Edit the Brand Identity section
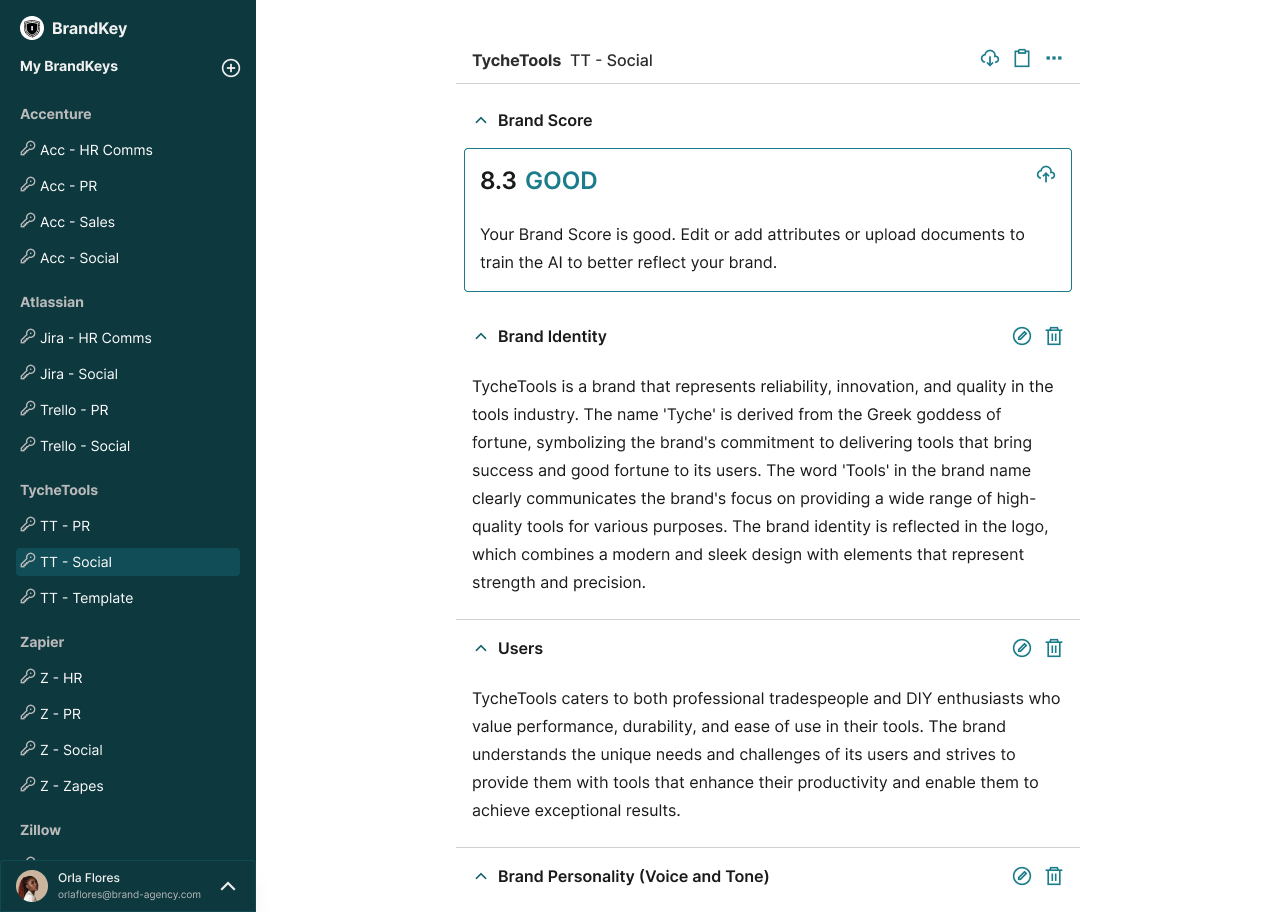The image size is (1280, 912). coord(1022,336)
